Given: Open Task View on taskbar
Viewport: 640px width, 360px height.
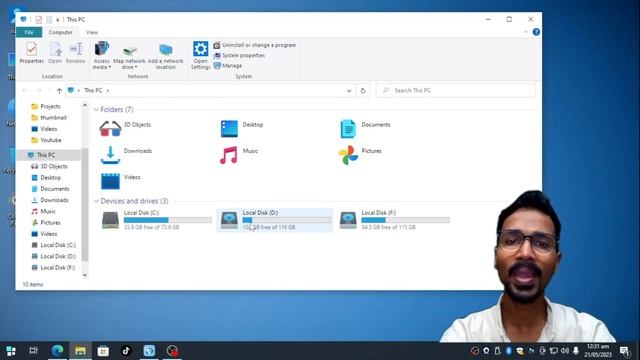Looking at the screenshot, I should [x=33, y=351].
